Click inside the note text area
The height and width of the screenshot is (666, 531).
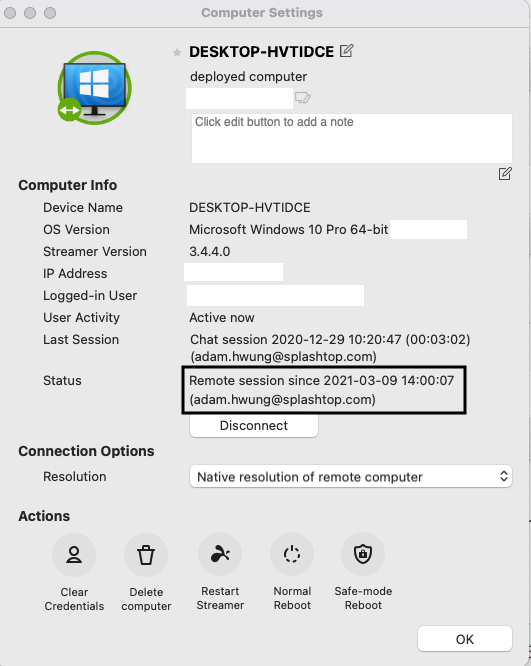(x=352, y=138)
